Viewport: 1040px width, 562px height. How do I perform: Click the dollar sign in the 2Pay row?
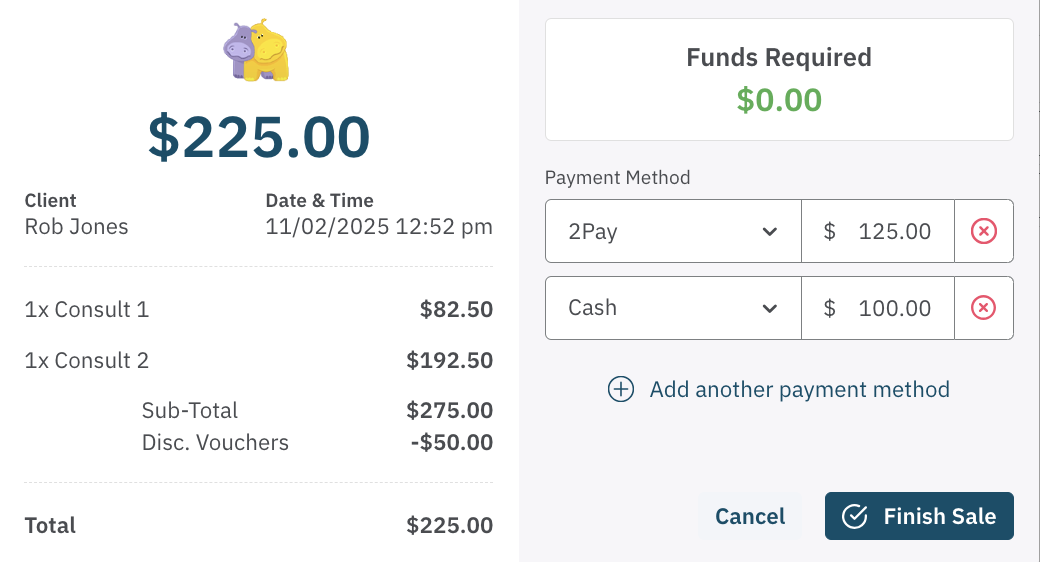tap(829, 232)
